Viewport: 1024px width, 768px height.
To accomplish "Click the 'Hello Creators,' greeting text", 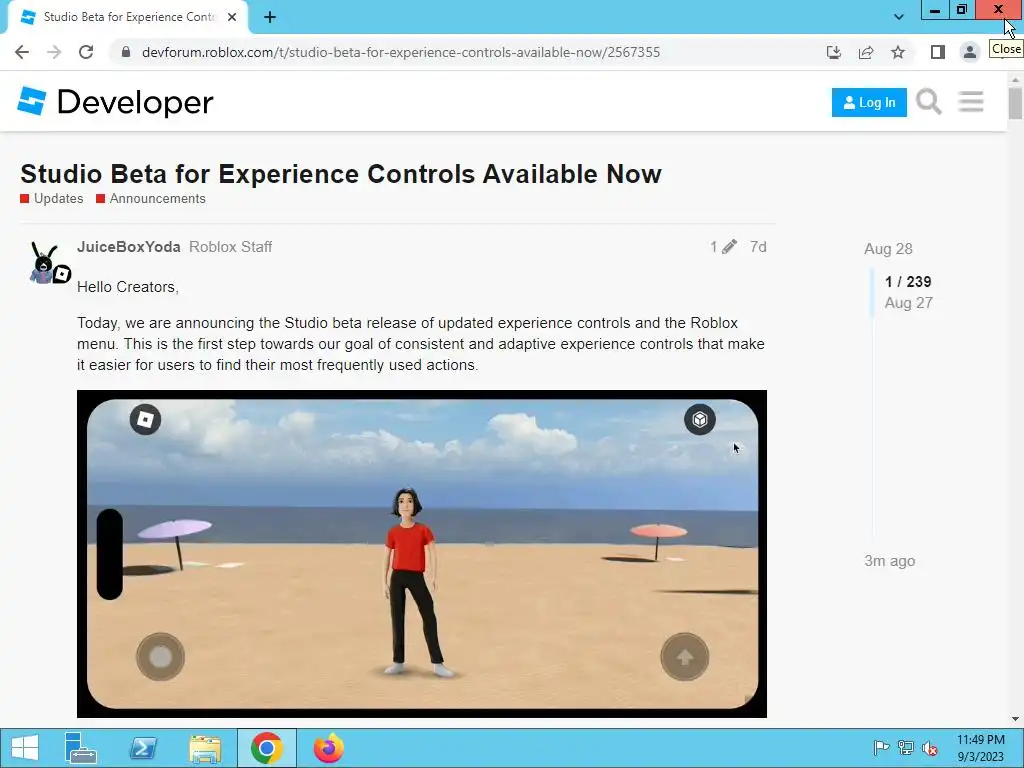I will [128, 287].
